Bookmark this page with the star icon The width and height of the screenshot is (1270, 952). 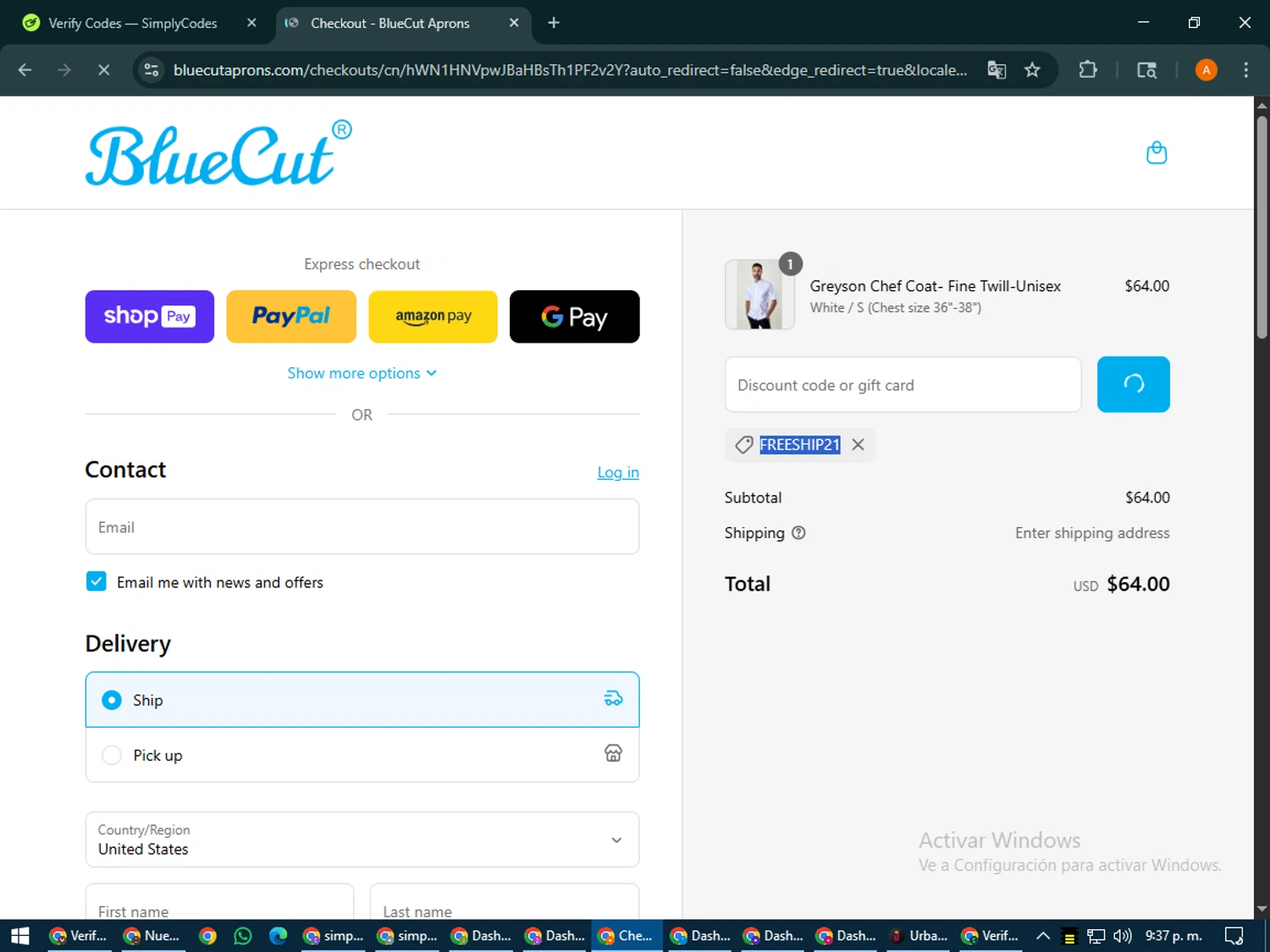tap(1032, 70)
